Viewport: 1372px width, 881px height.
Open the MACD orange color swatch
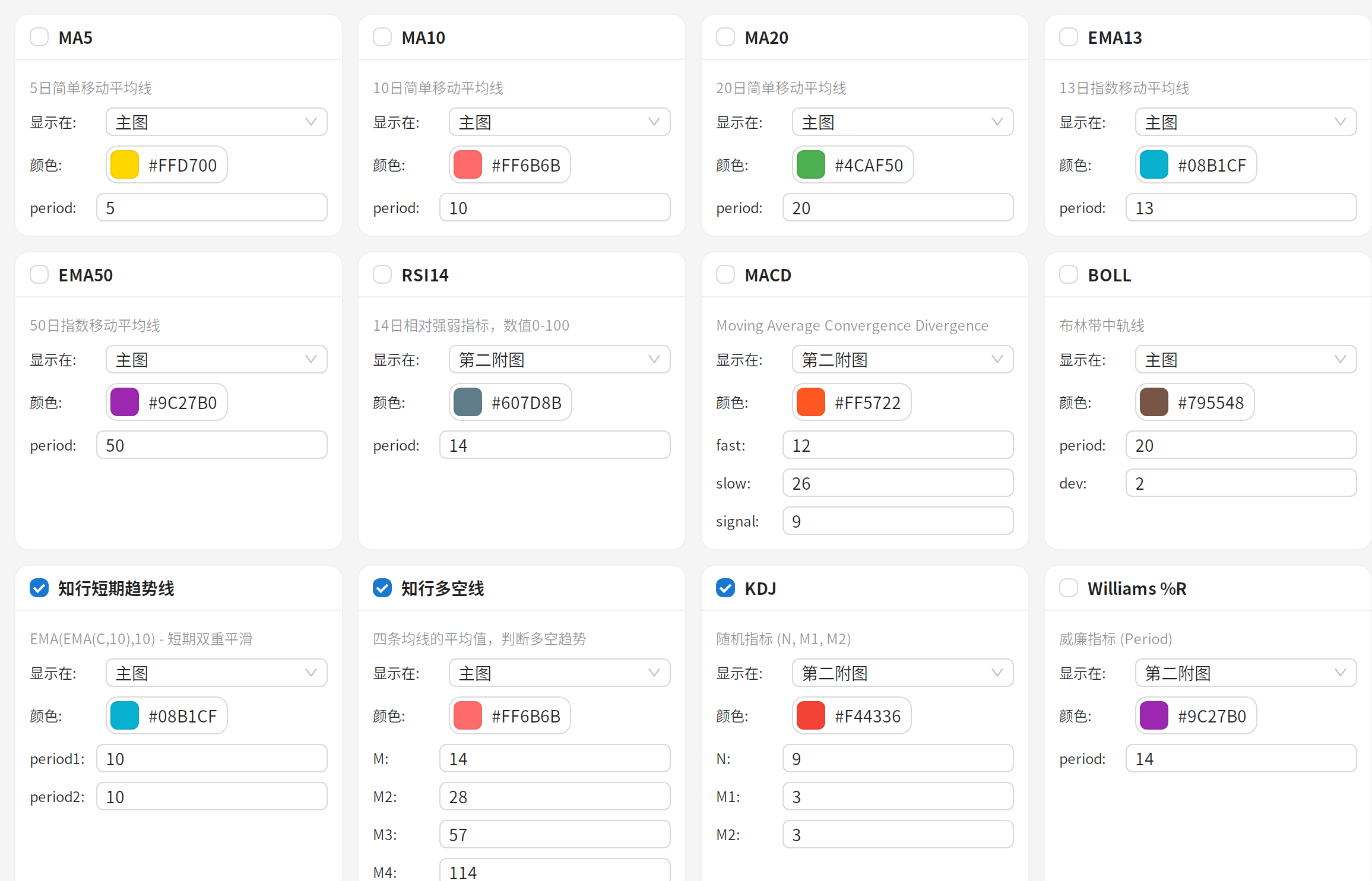coord(810,403)
